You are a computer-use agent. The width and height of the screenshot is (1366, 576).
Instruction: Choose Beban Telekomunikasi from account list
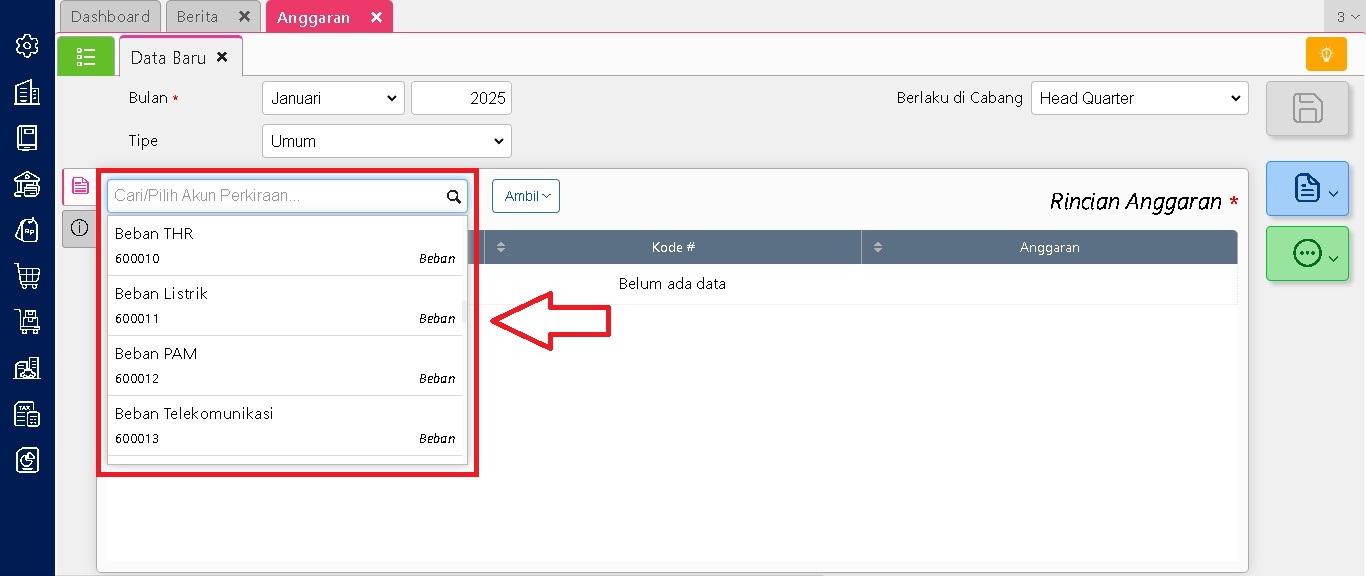(285, 425)
